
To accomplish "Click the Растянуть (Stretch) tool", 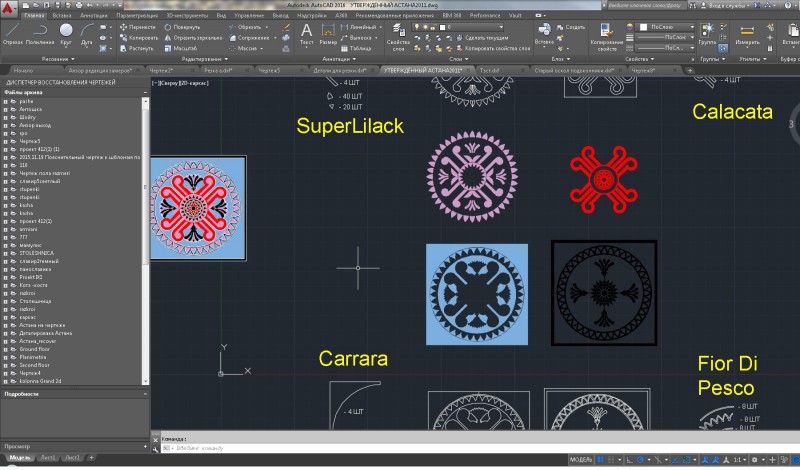I will click(136, 48).
